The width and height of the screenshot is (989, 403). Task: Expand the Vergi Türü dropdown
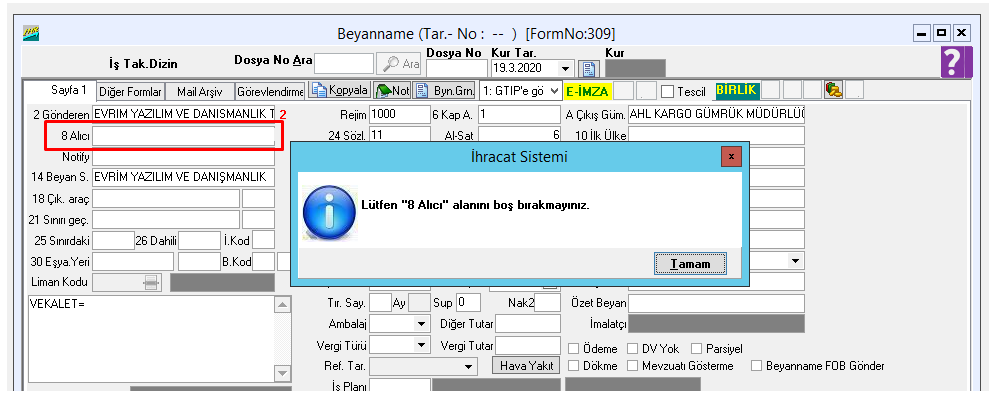coord(419,345)
